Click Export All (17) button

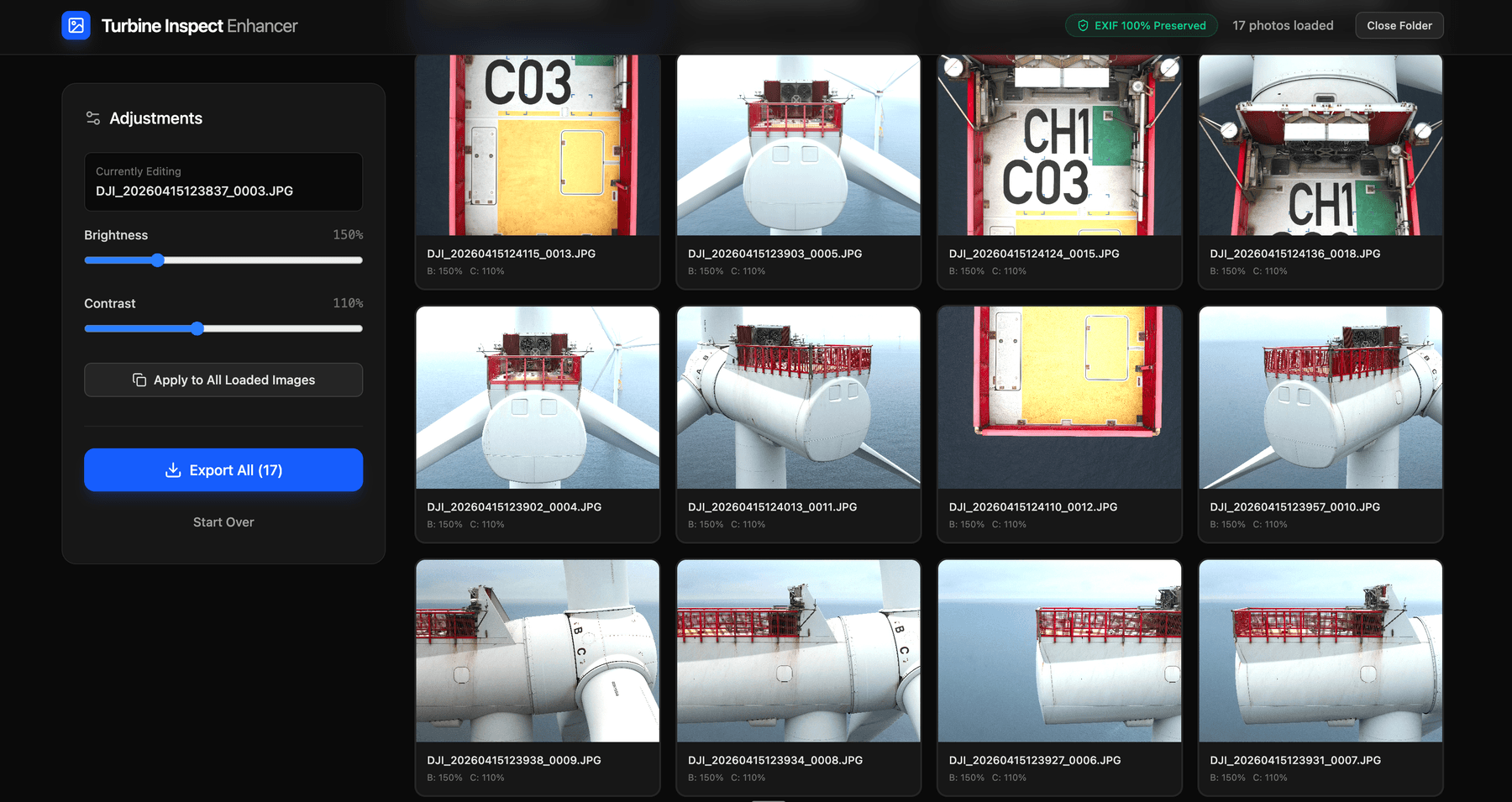223,470
